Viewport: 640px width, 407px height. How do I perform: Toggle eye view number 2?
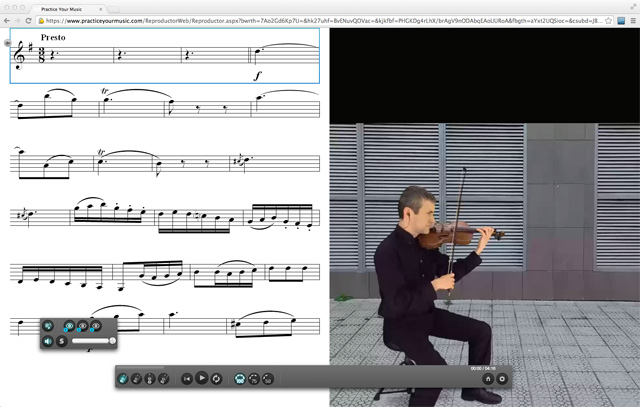pos(82,326)
